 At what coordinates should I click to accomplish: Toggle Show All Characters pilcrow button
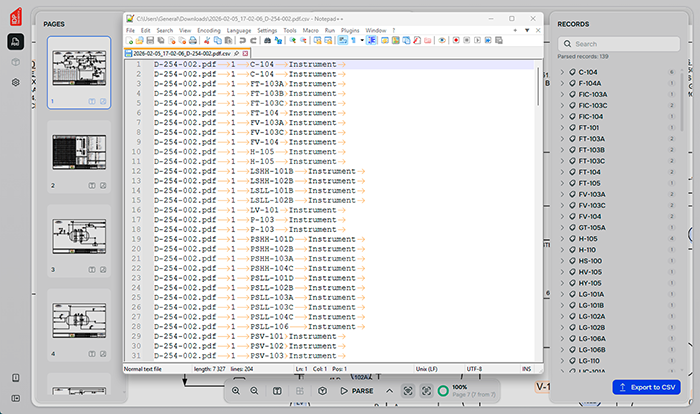pos(353,41)
